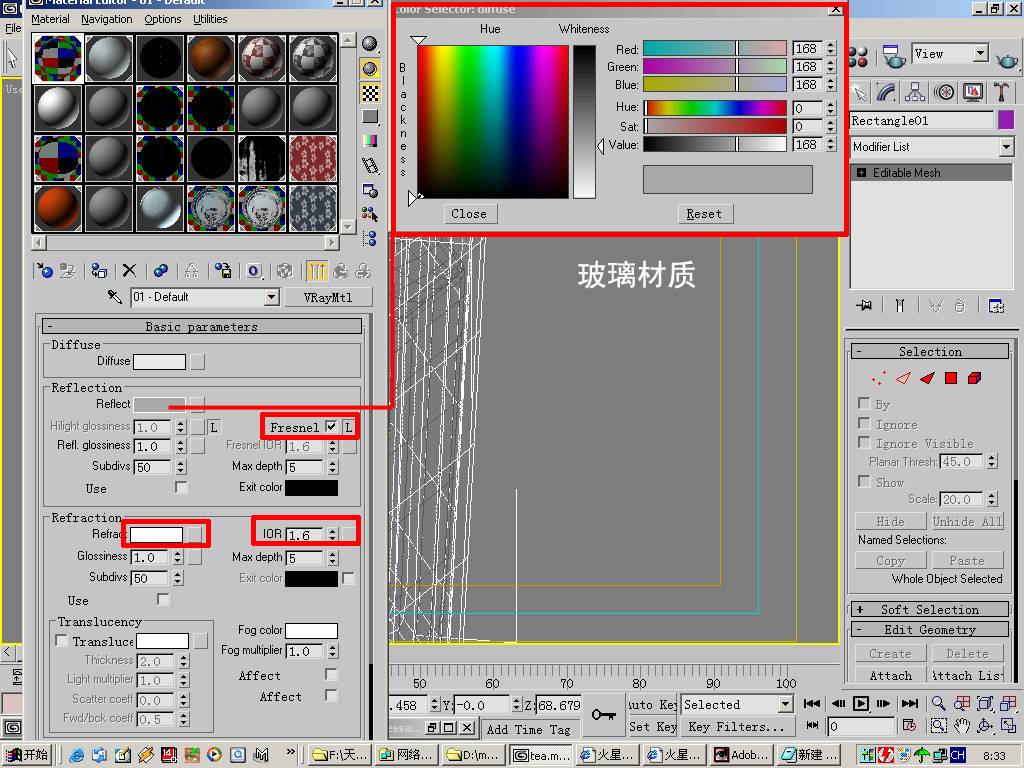The height and width of the screenshot is (768, 1024).
Task: Open the Options menu
Action: tap(163, 20)
